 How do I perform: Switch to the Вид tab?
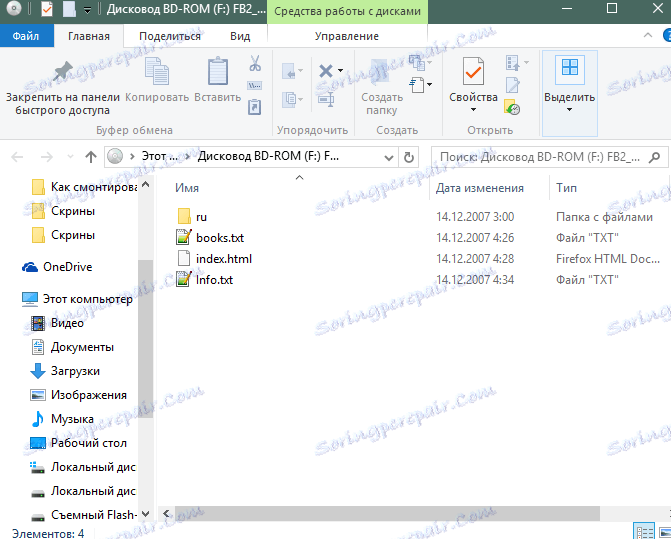pyautogui.click(x=240, y=36)
